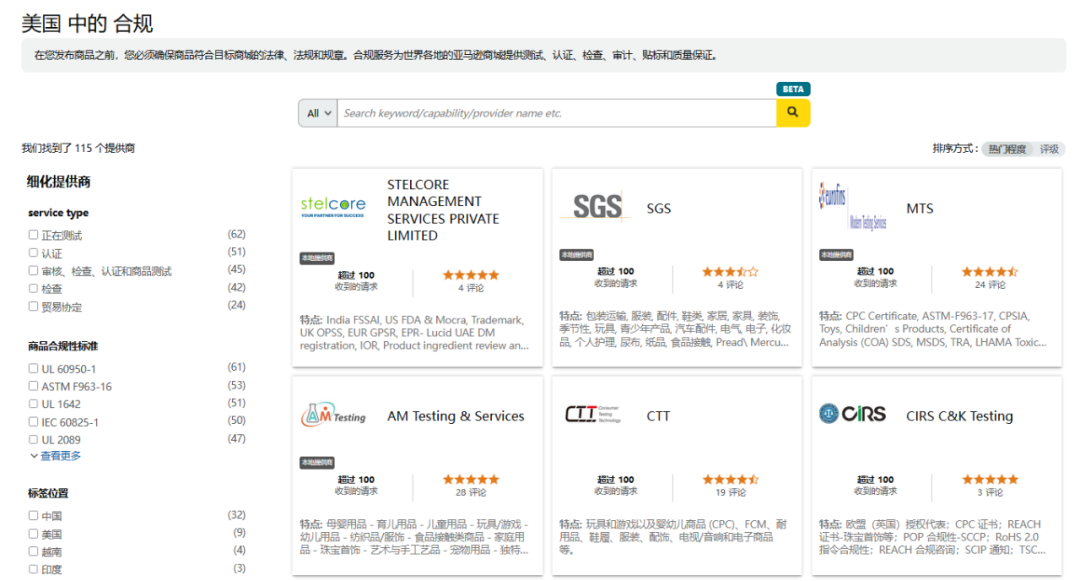Image resolution: width=1080 pixels, height=581 pixels.
Task: Open STELCORE MANAGEMENT SERVICES PRIVATE LIMITED provider
Action: (x=443, y=210)
